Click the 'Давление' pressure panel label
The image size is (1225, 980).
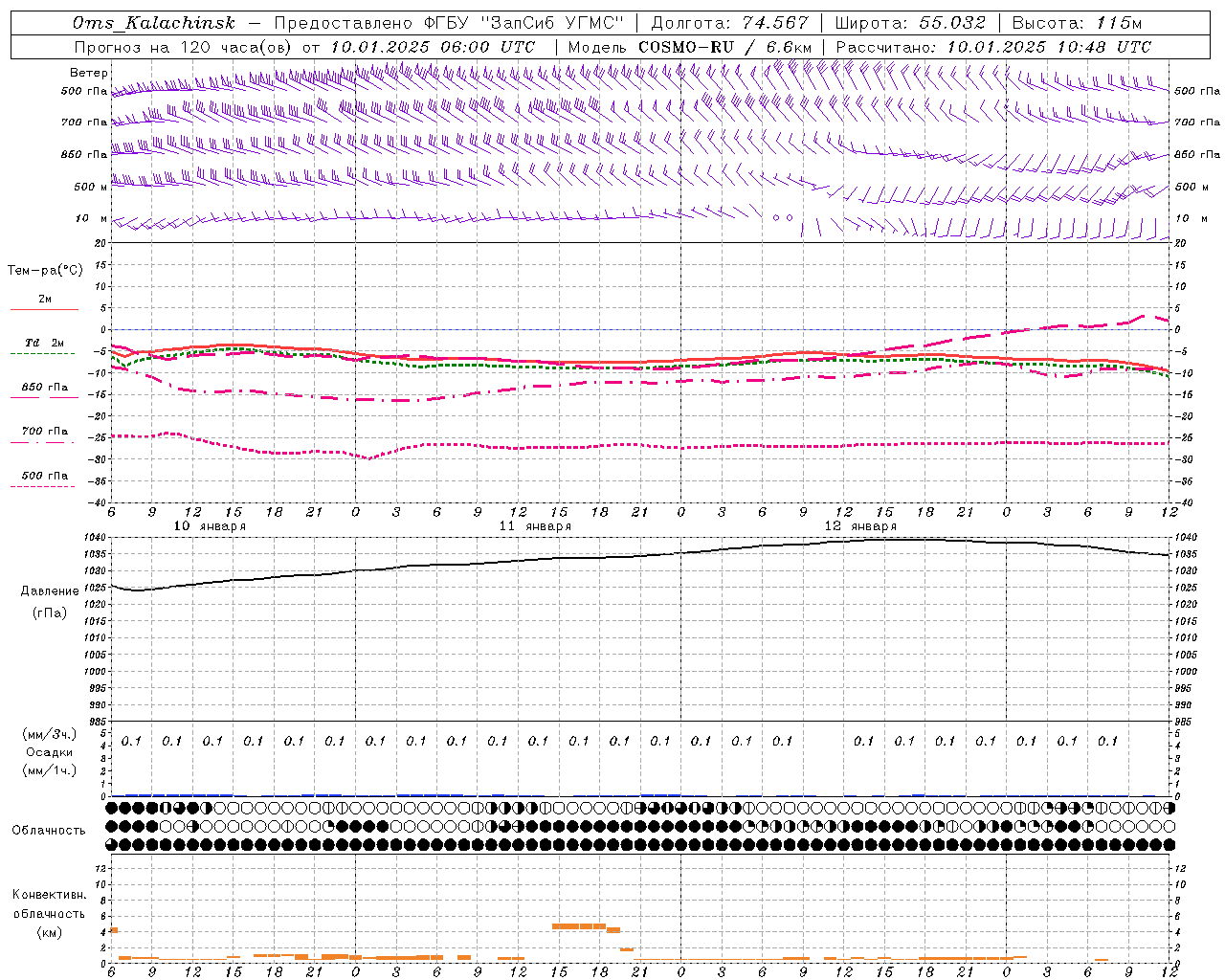(x=50, y=590)
